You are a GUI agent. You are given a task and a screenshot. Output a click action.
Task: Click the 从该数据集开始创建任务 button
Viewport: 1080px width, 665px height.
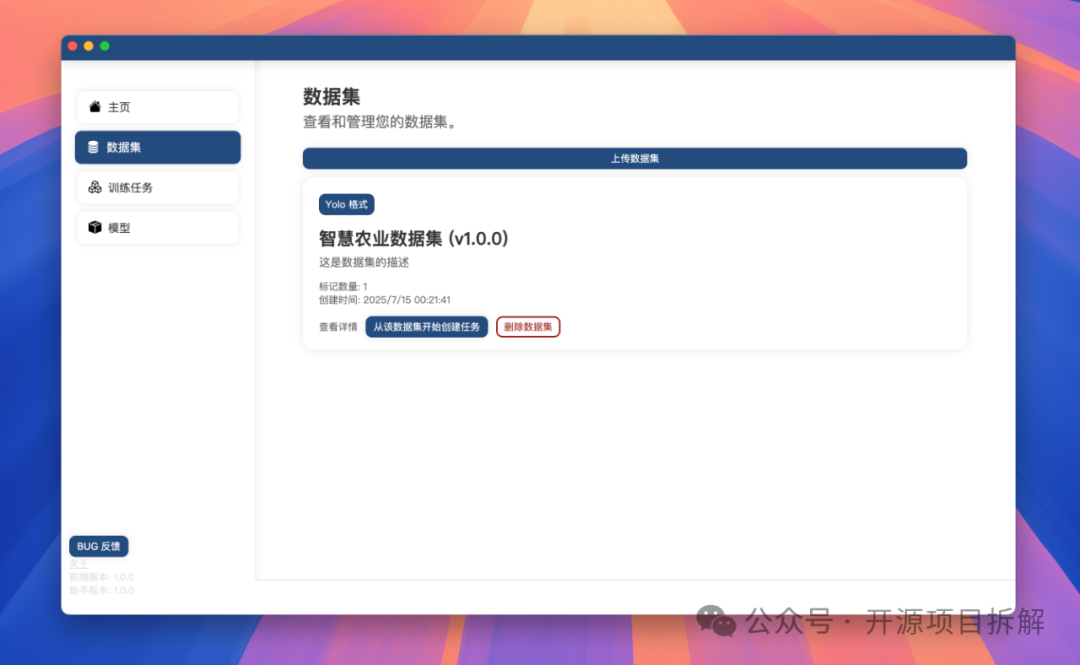[426, 326]
